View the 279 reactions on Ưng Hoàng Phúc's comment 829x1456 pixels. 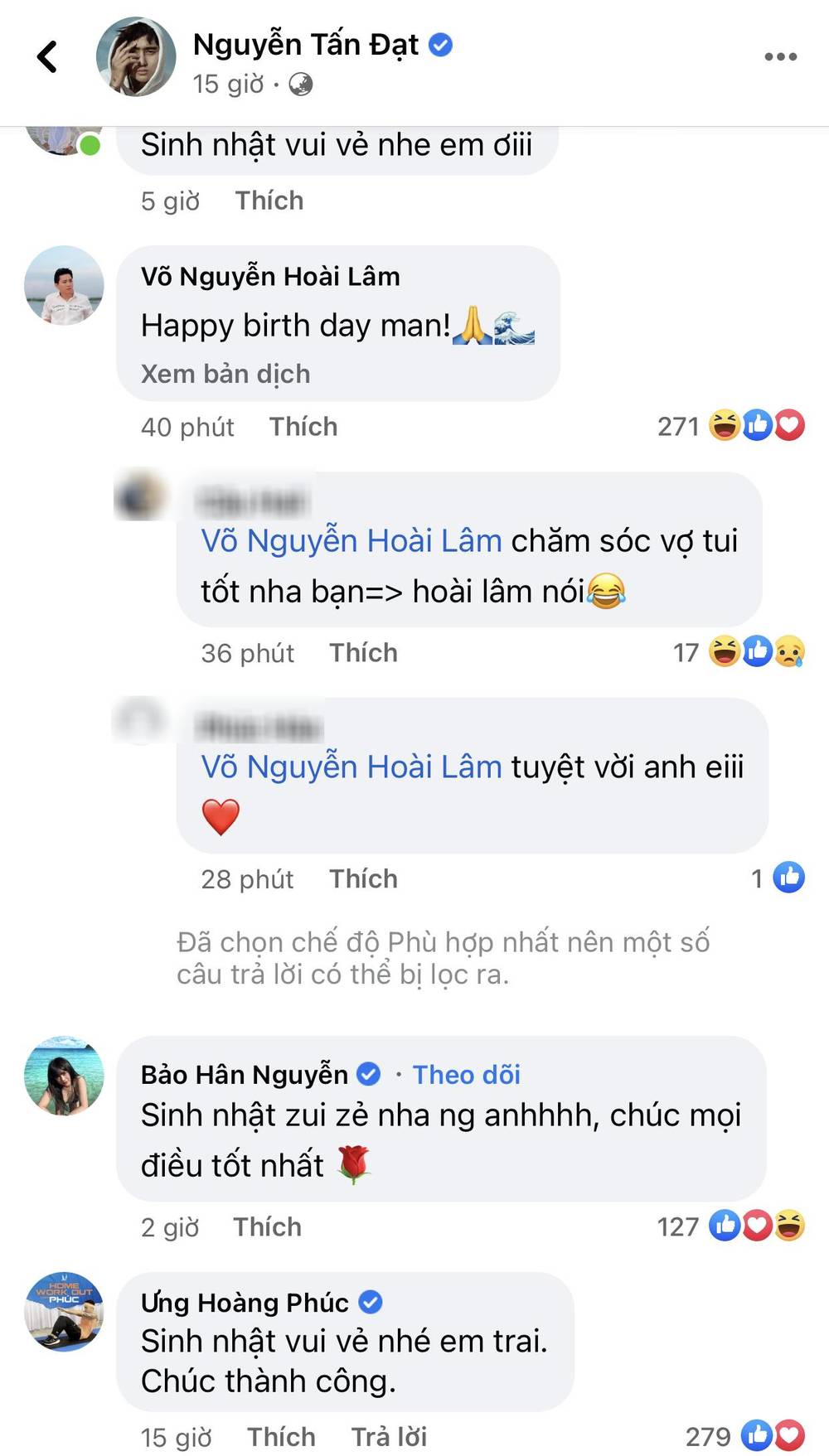coord(771,1436)
